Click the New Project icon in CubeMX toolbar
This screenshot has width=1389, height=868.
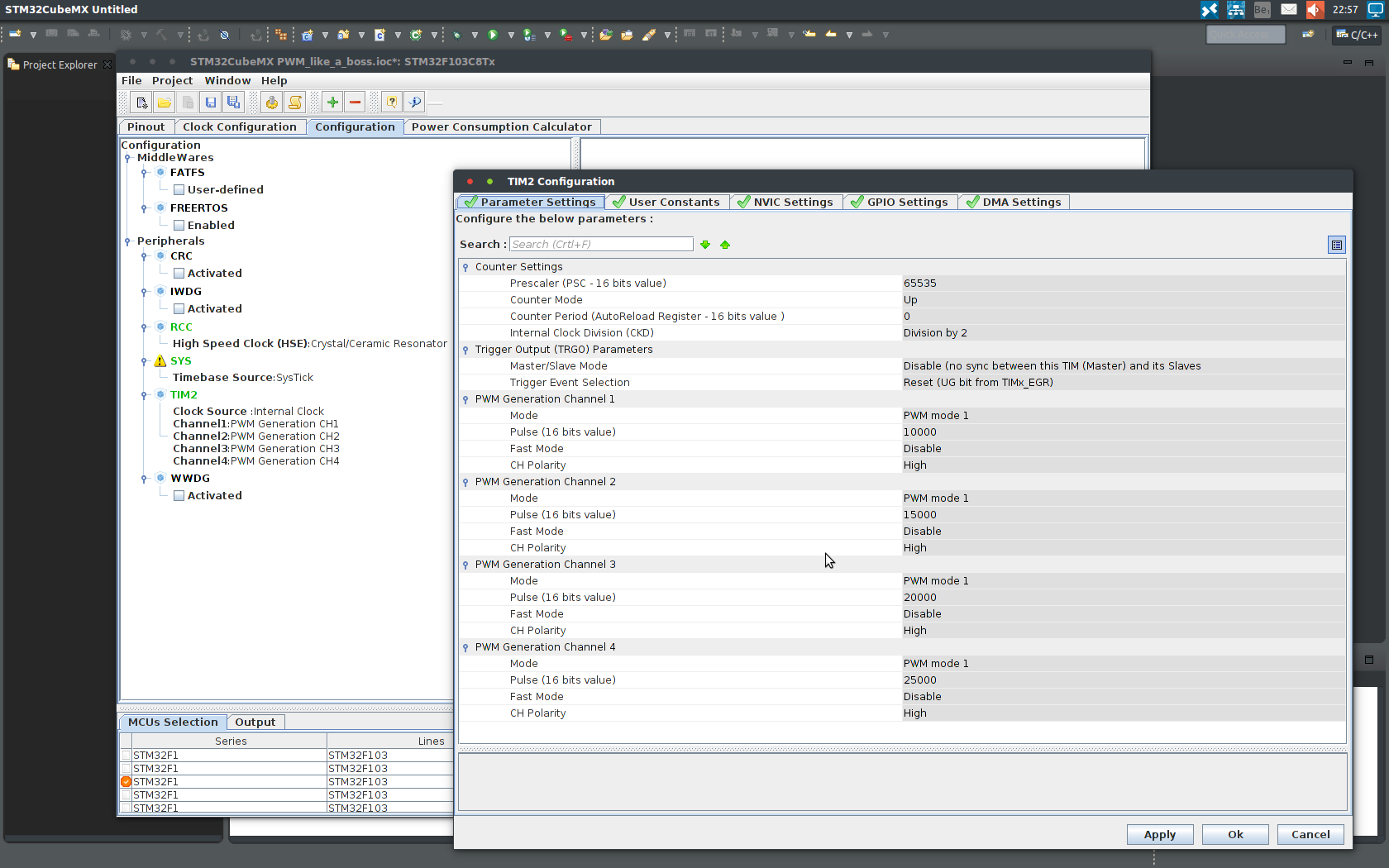[141, 103]
